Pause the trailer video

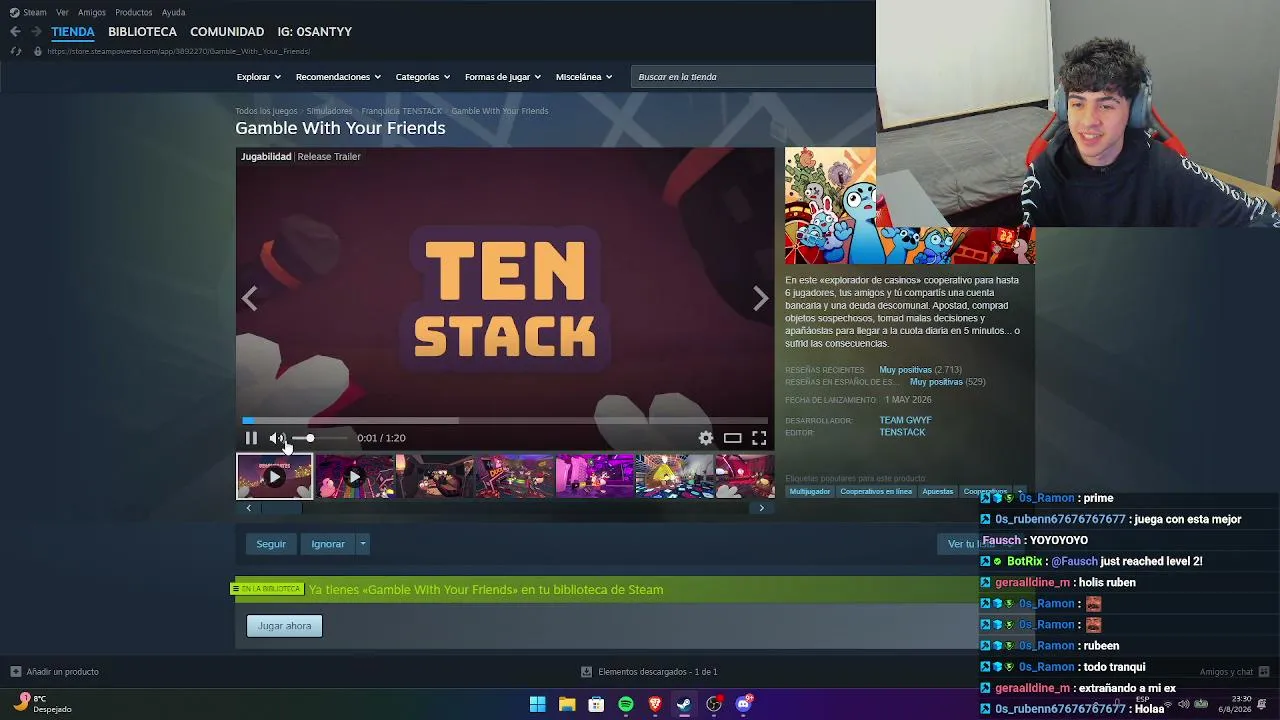[251, 438]
